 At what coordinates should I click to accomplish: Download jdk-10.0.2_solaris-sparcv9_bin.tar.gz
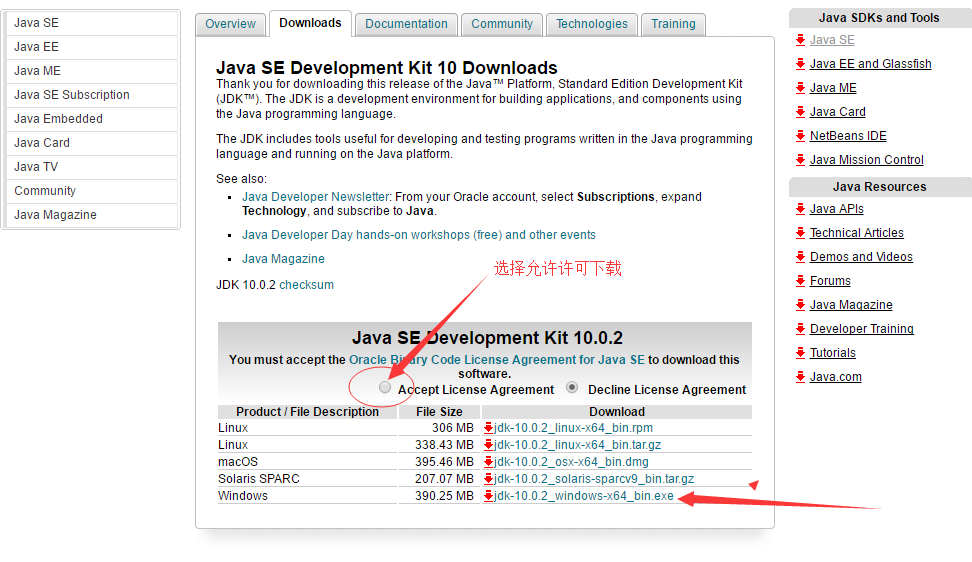click(594, 479)
